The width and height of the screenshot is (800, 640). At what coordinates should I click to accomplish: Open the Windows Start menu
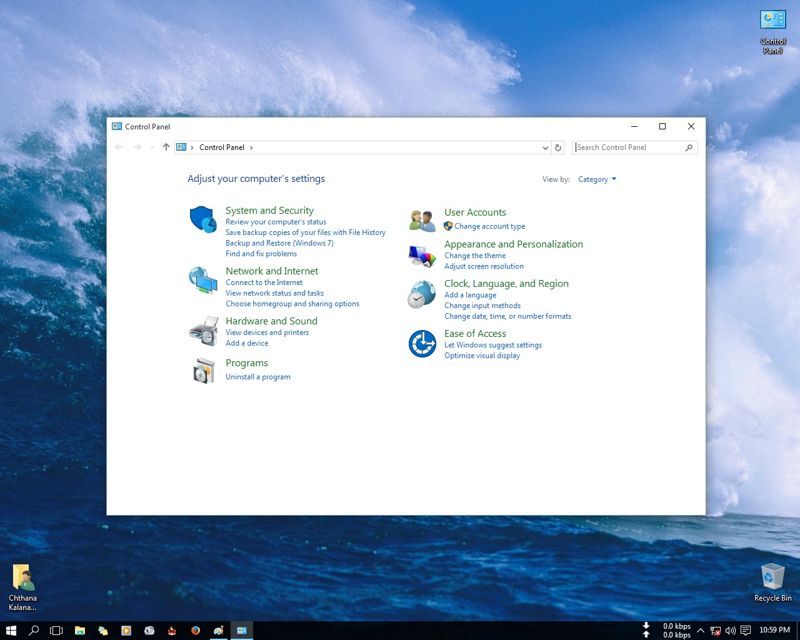point(11,631)
